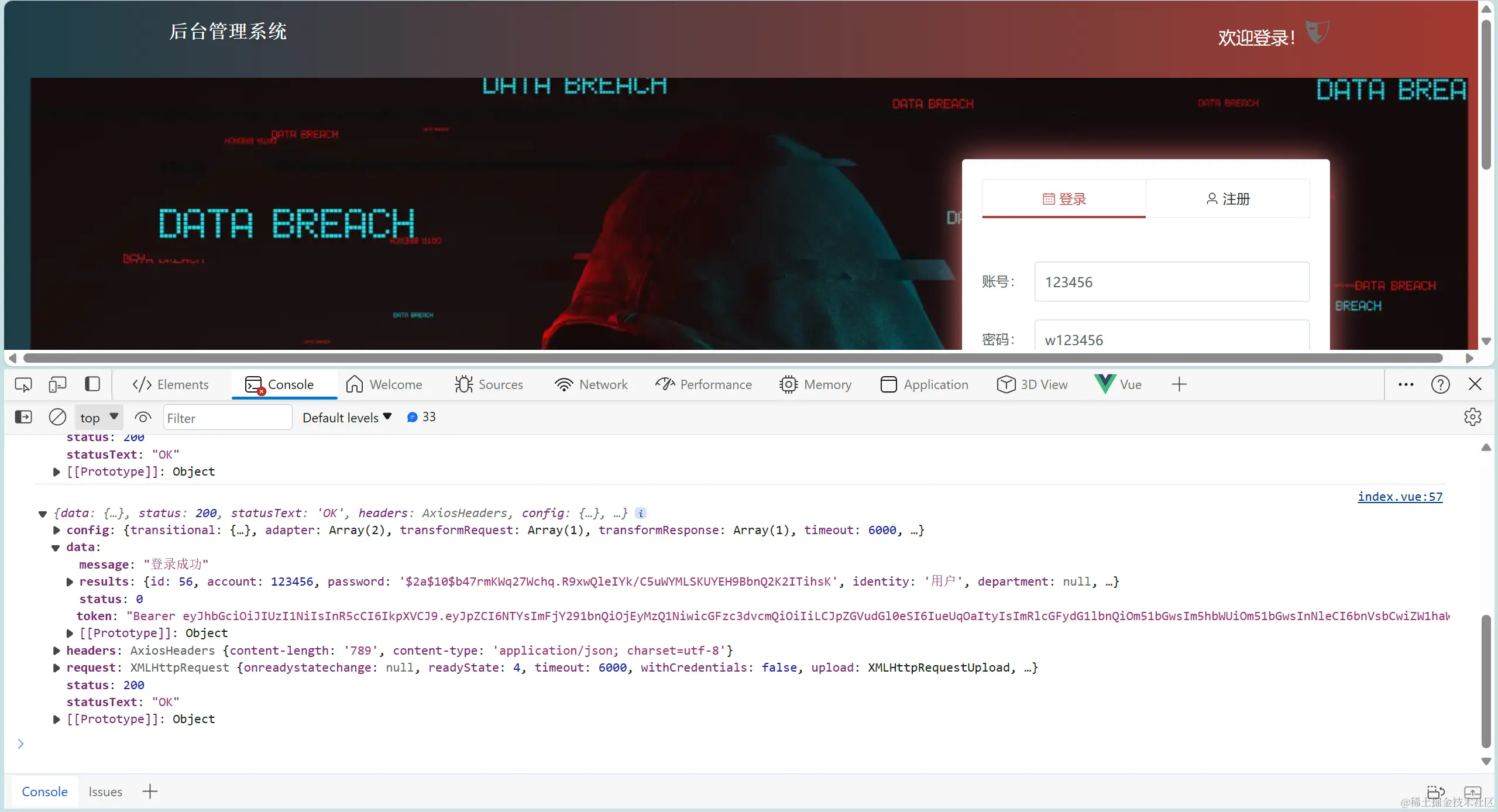Toggle the console sidebar panel
This screenshot has height=812, width=1498.
(x=23, y=417)
